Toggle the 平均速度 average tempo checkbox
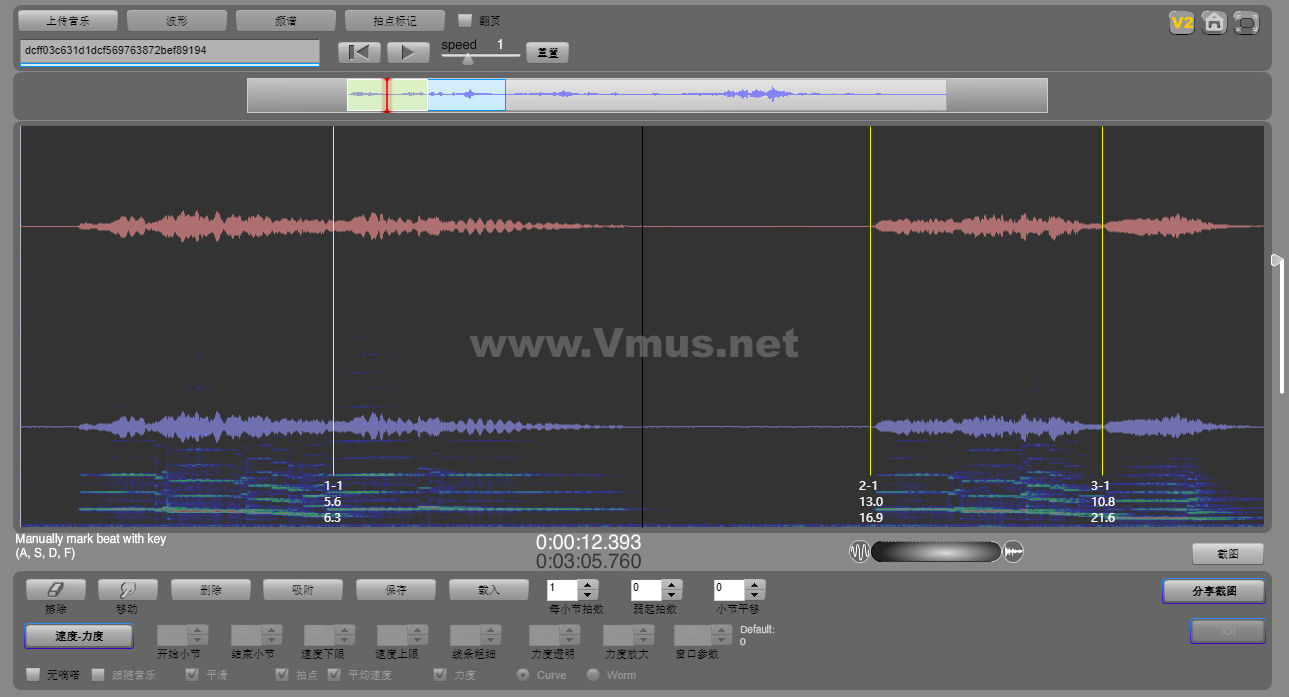This screenshot has height=697, width=1289. [333, 675]
